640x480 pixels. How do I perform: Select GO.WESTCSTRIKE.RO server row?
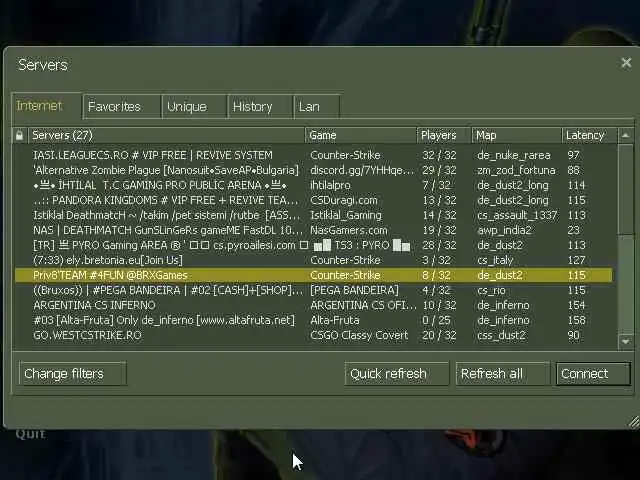pyautogui.click(x=313, y=336)
